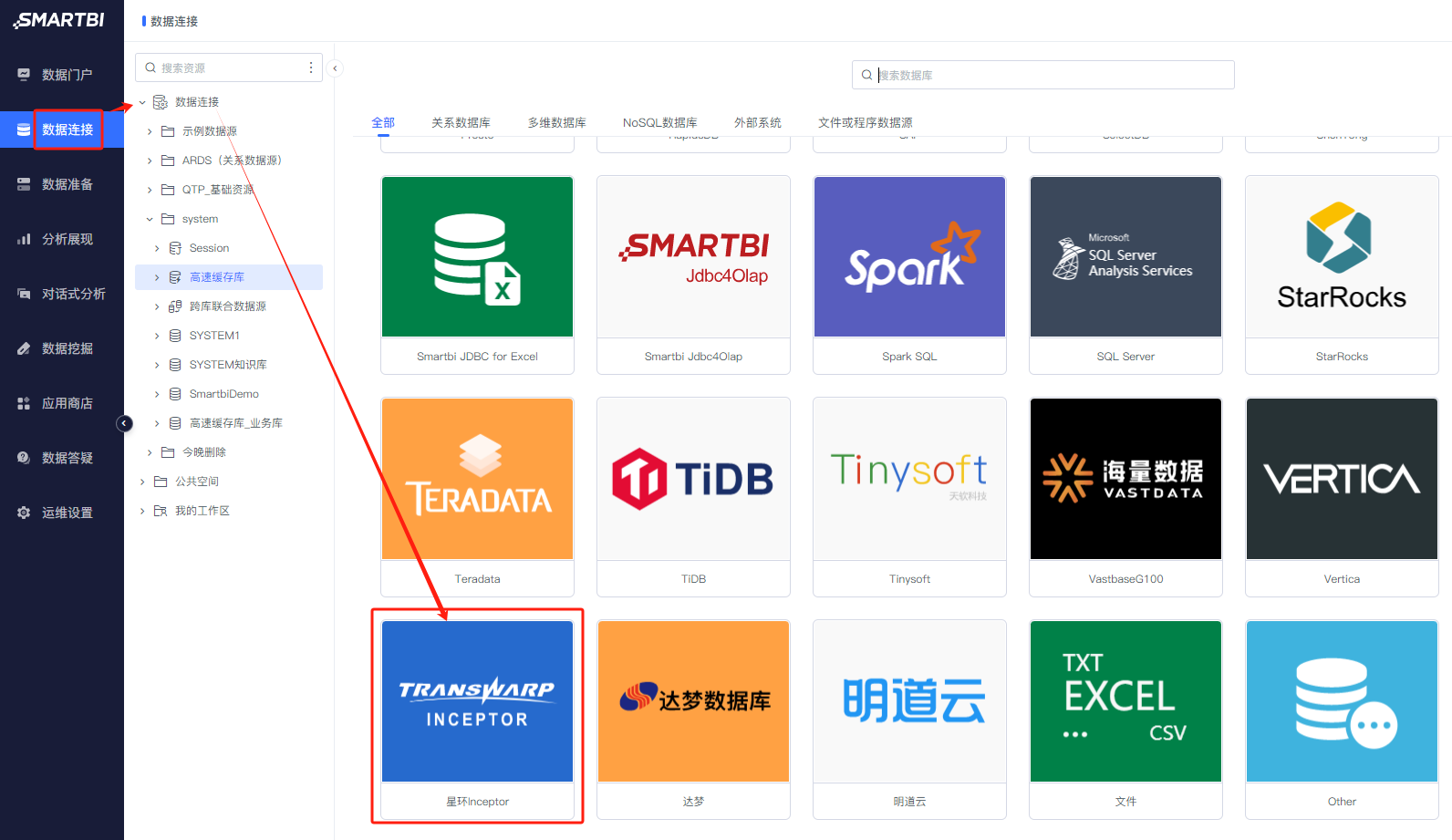Open the three-dot menu beside resource search
1452x840 pixels.
click(x=311, y=67)
